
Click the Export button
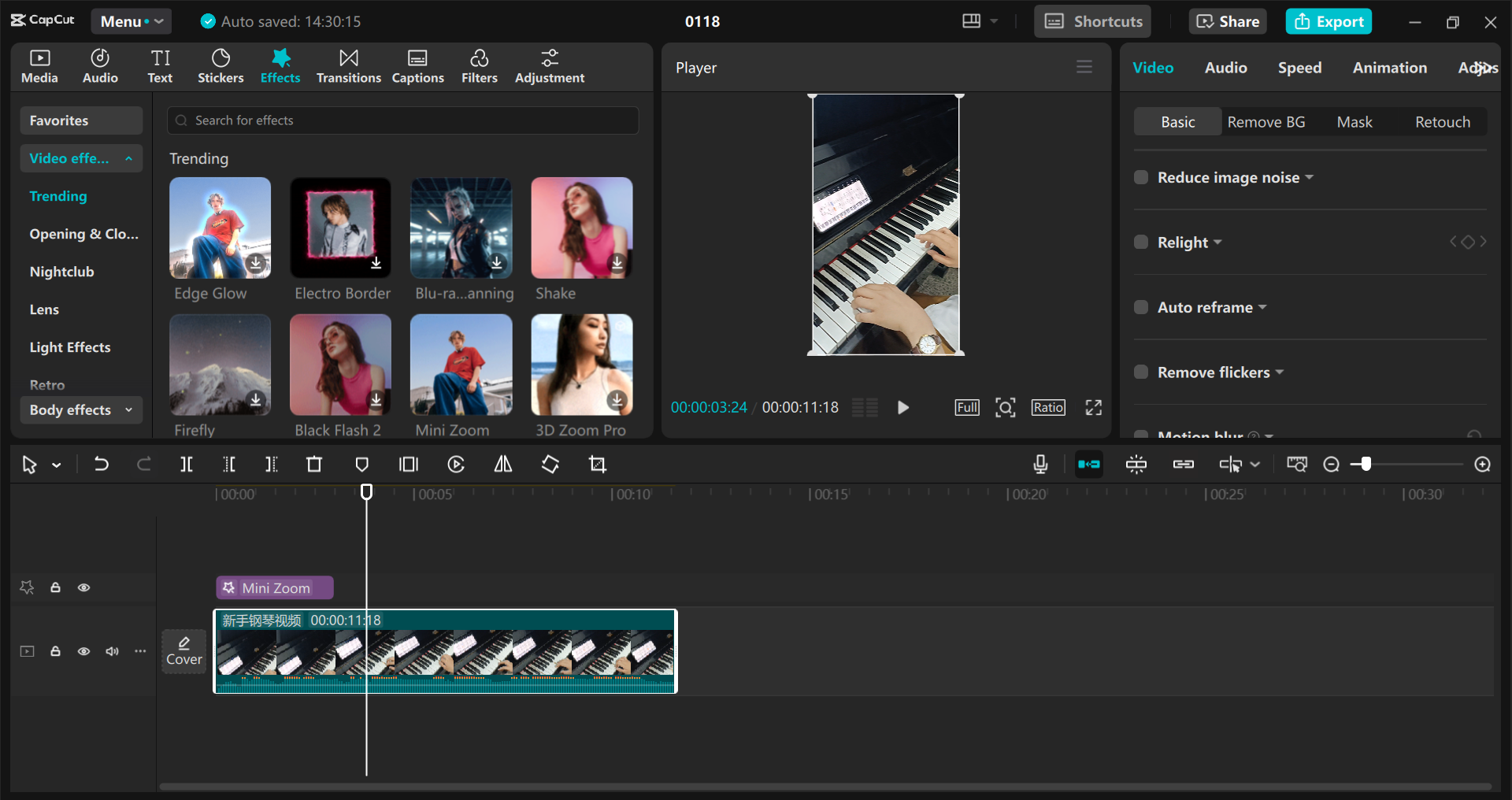[x=1329, y=21]
